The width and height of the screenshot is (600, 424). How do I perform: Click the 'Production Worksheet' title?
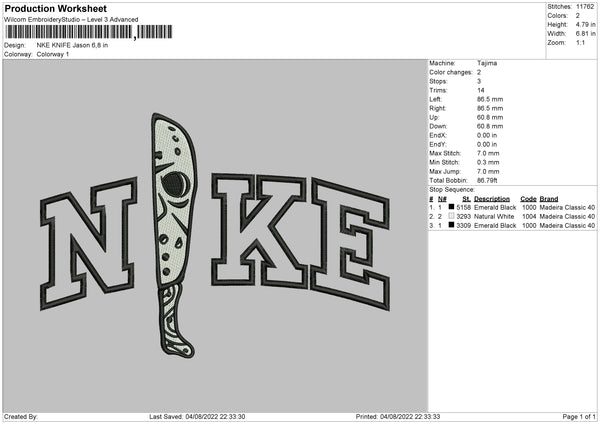pos(56,9)
